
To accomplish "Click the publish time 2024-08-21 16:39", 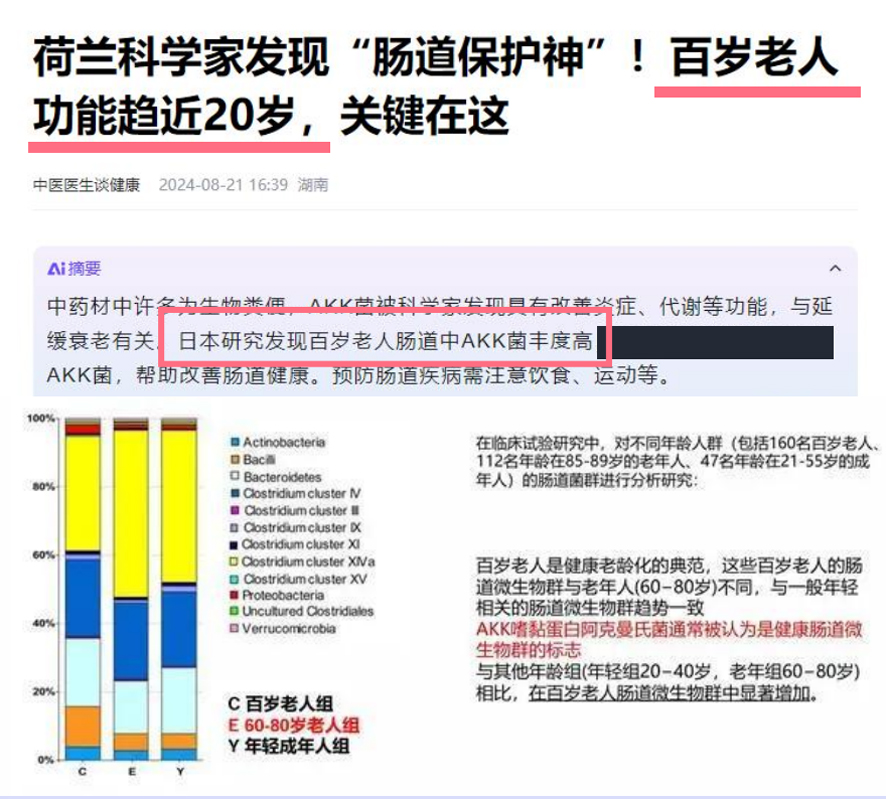I will tap(223, 185).
